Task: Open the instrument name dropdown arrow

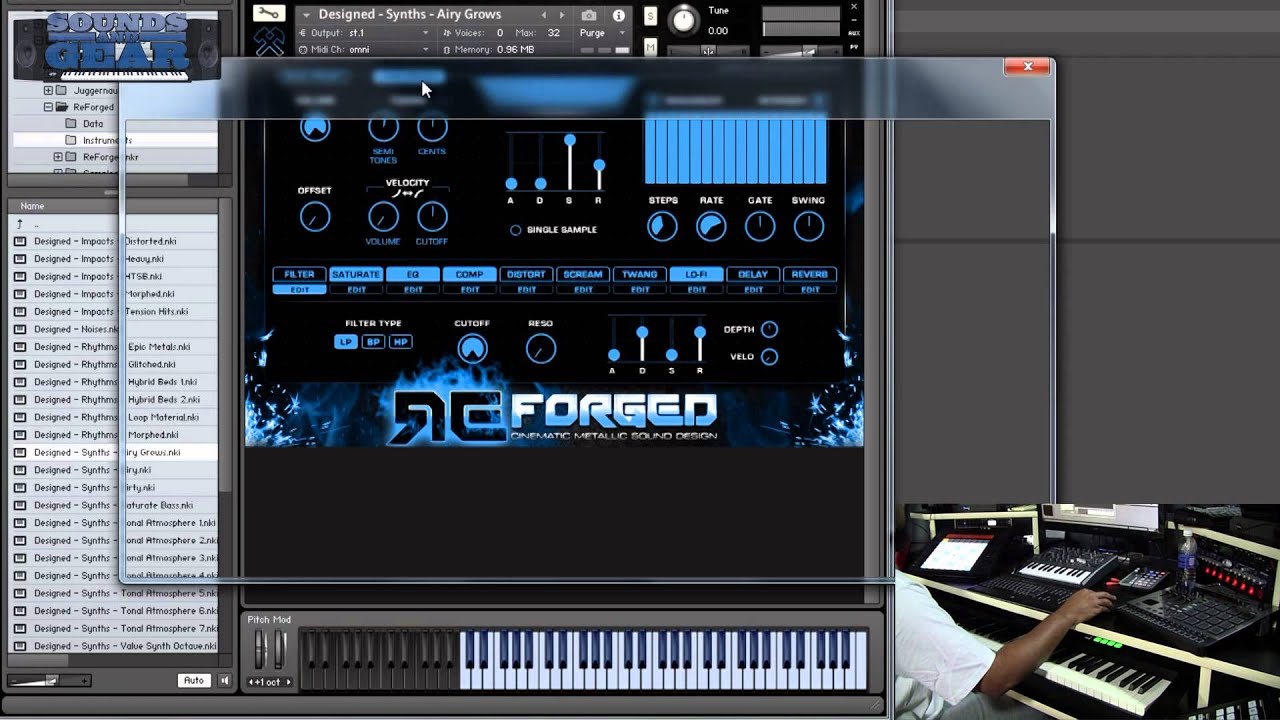Action: (x=306, y=15)
